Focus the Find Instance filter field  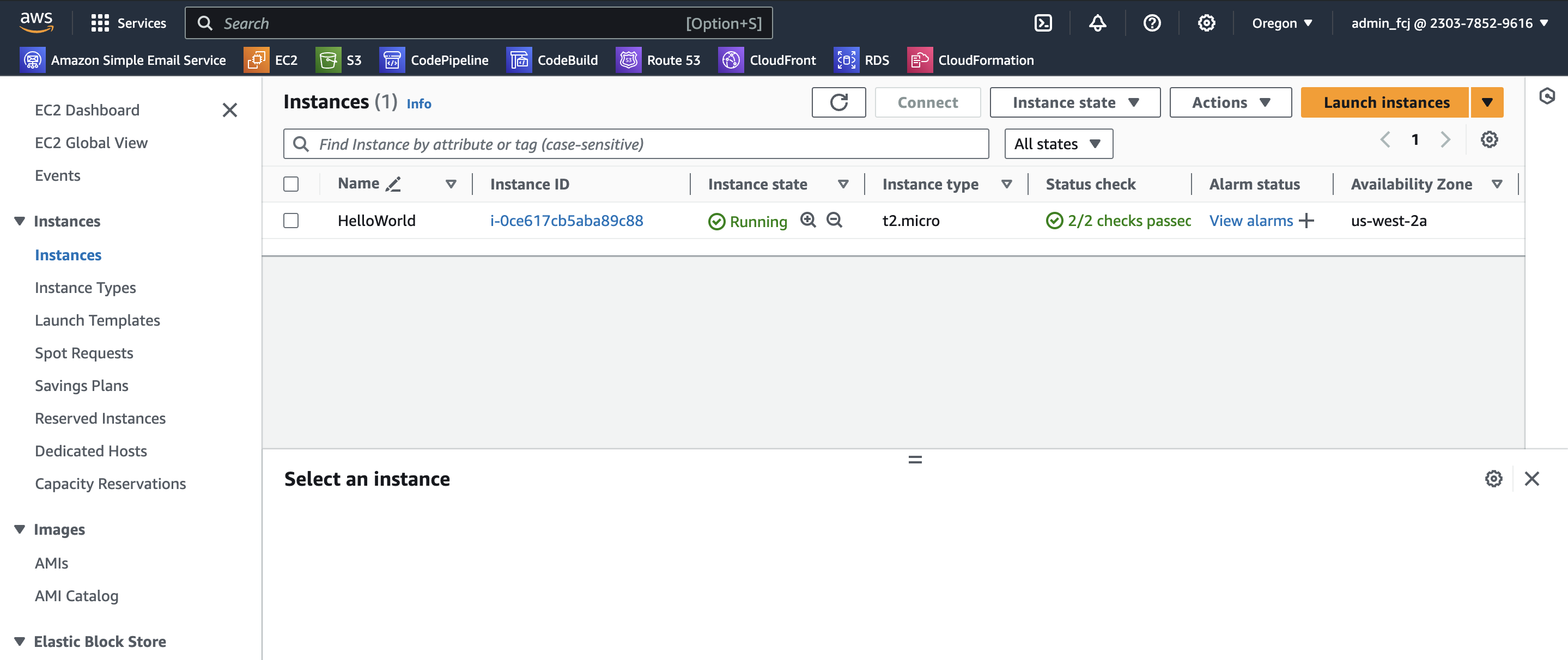click(x=635, y=144)
